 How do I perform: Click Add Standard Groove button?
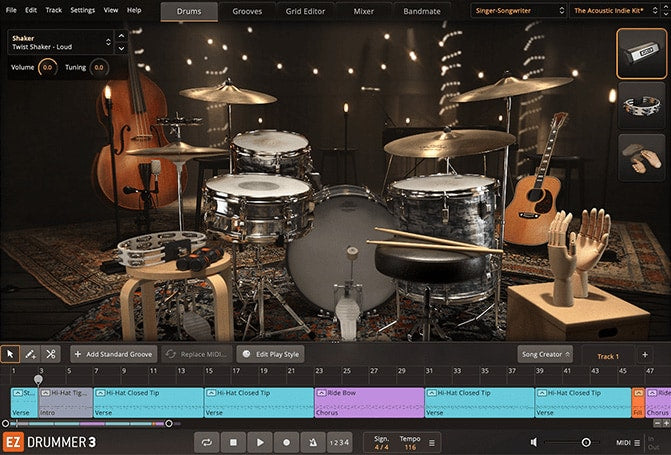pos(113,354)
